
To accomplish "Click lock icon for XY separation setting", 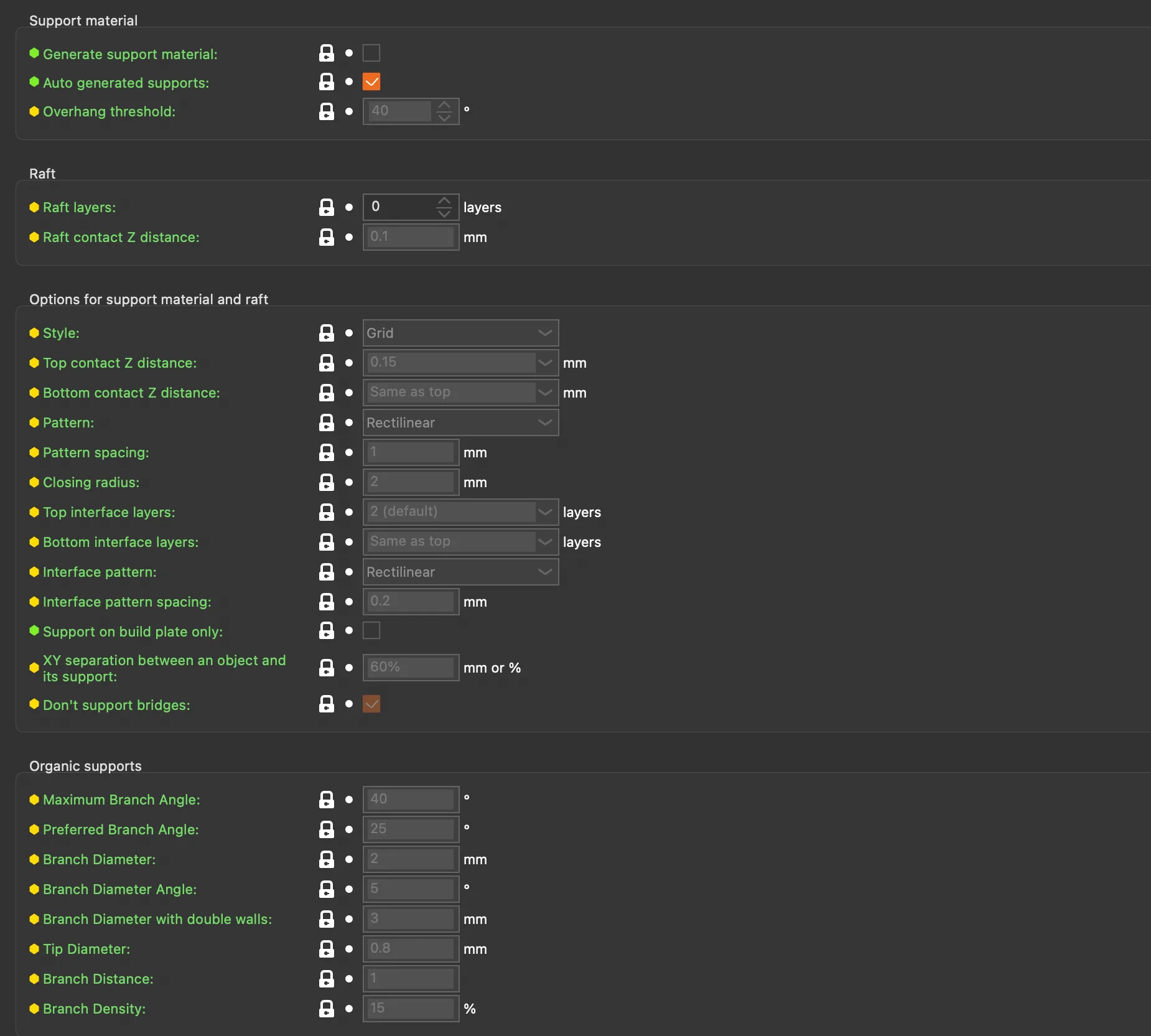I will coord(327,668).
